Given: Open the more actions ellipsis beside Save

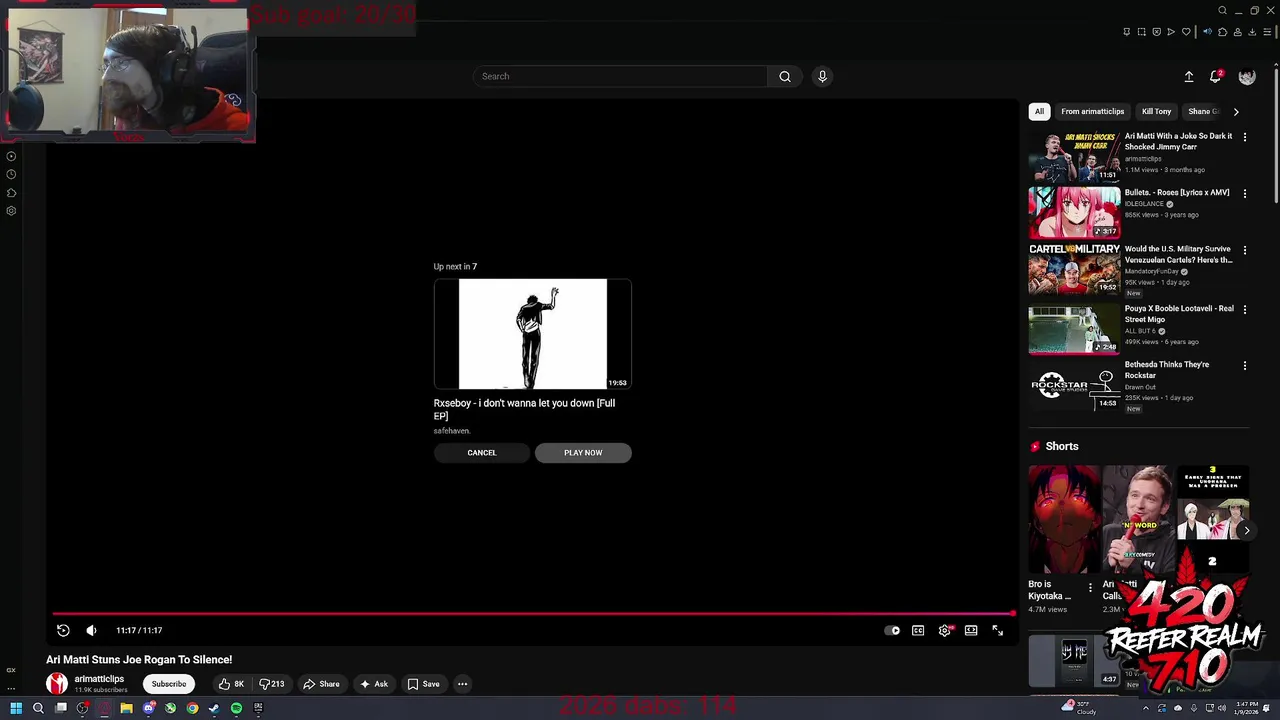Looking at the screenshot, I should 462,684.
